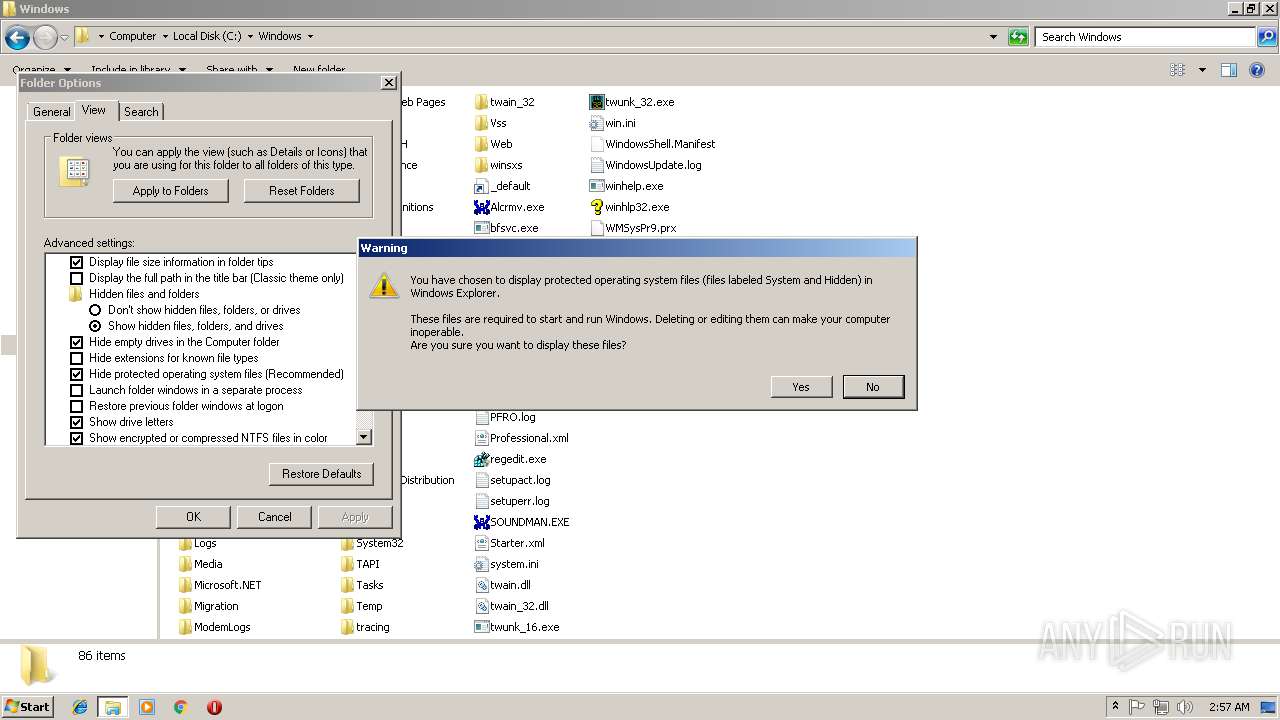Select the twunk_16.exe icon
The height and width of the screenshot is (720, 1280).
click(481, 627)
